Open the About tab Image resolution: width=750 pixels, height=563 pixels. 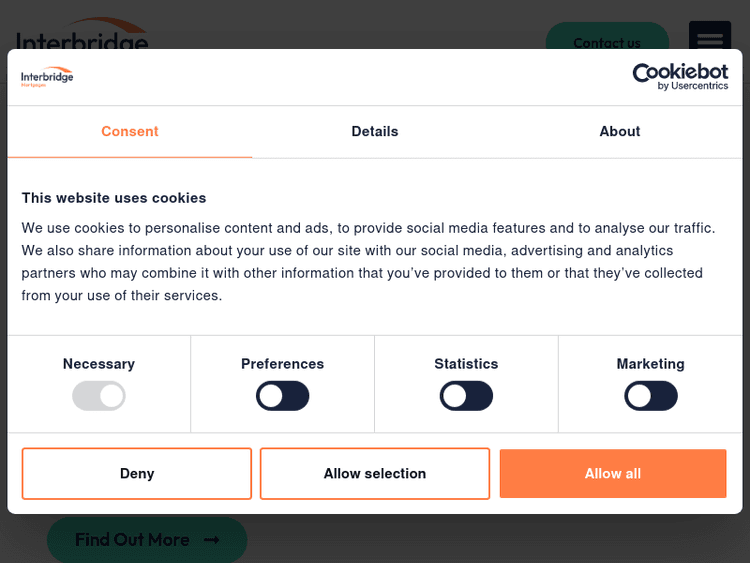point(620,132)
